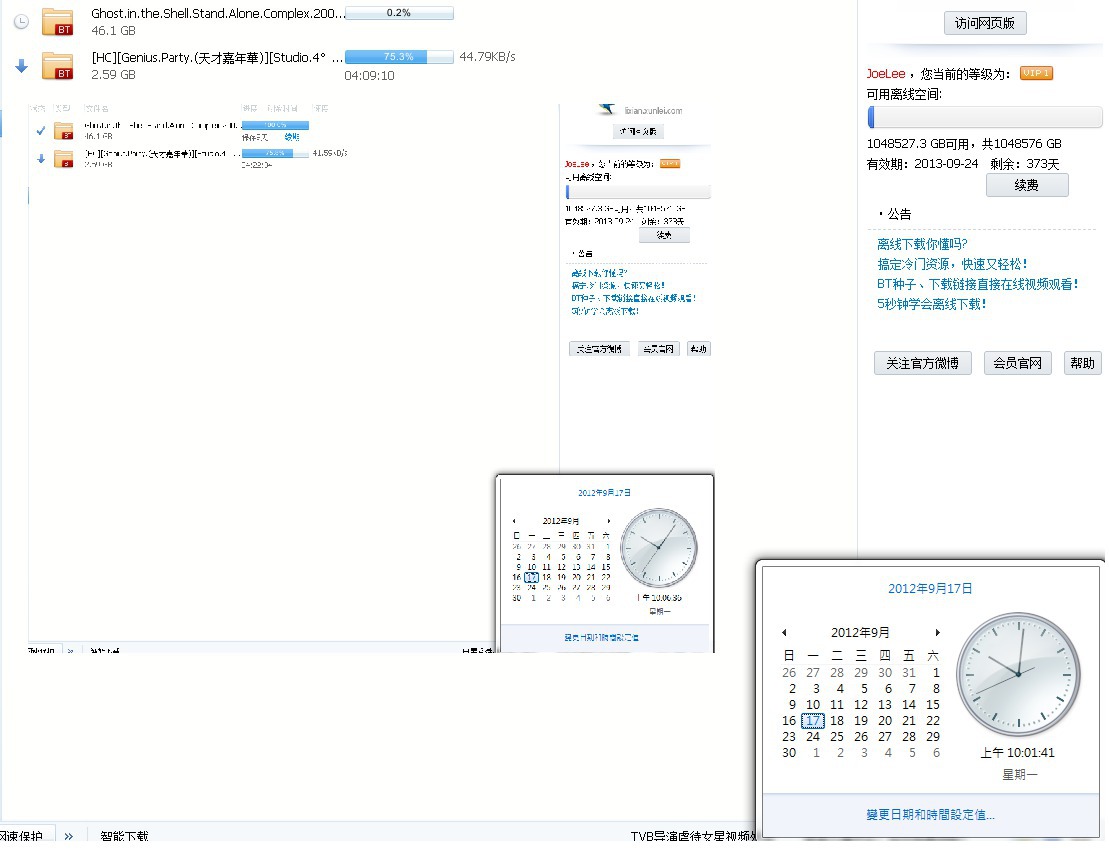
Task: Select September 15 in the large calendar
Action: pyautogui.click(x=933, y=704)
